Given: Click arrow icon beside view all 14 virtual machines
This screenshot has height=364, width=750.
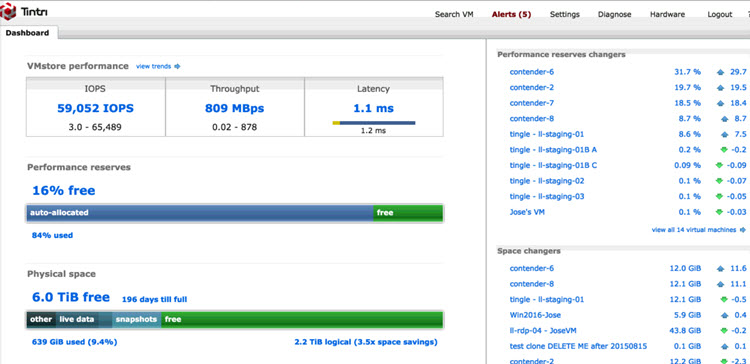Looking at the screenshot, I should tap(742, 230).
